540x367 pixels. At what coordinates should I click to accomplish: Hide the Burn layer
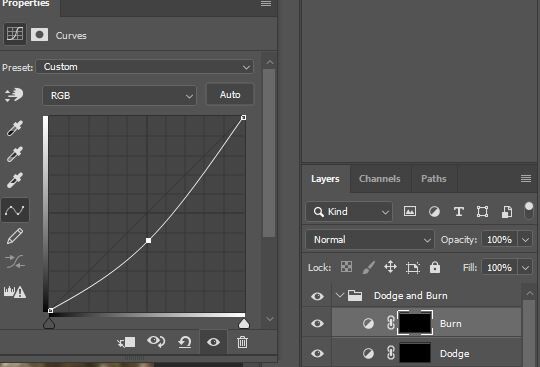point(317,324)
